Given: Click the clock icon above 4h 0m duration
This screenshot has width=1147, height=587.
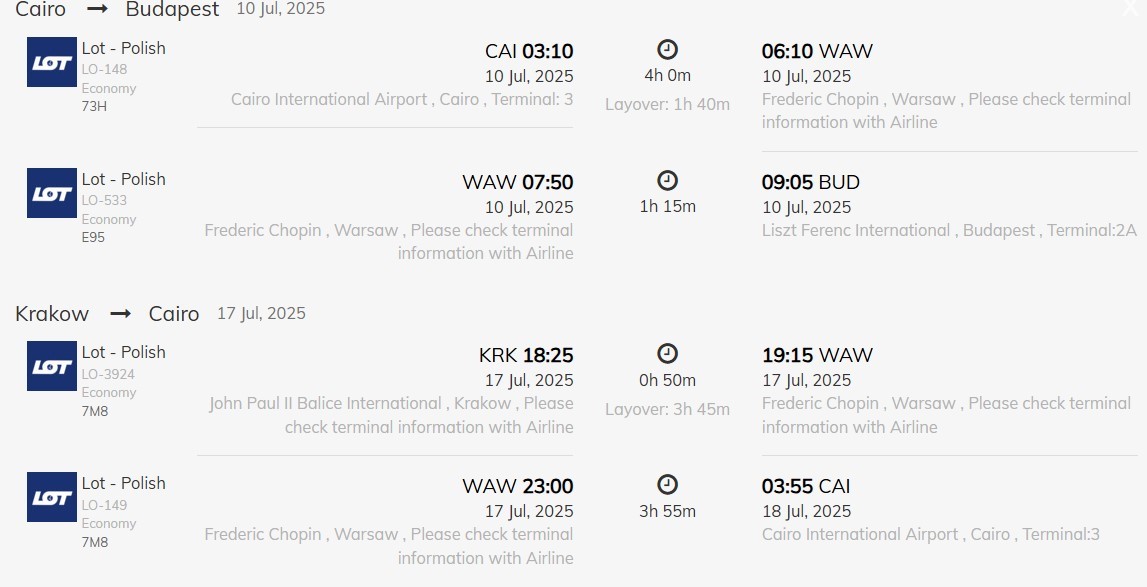Looking at the screenshot, I should pos(667,49).
